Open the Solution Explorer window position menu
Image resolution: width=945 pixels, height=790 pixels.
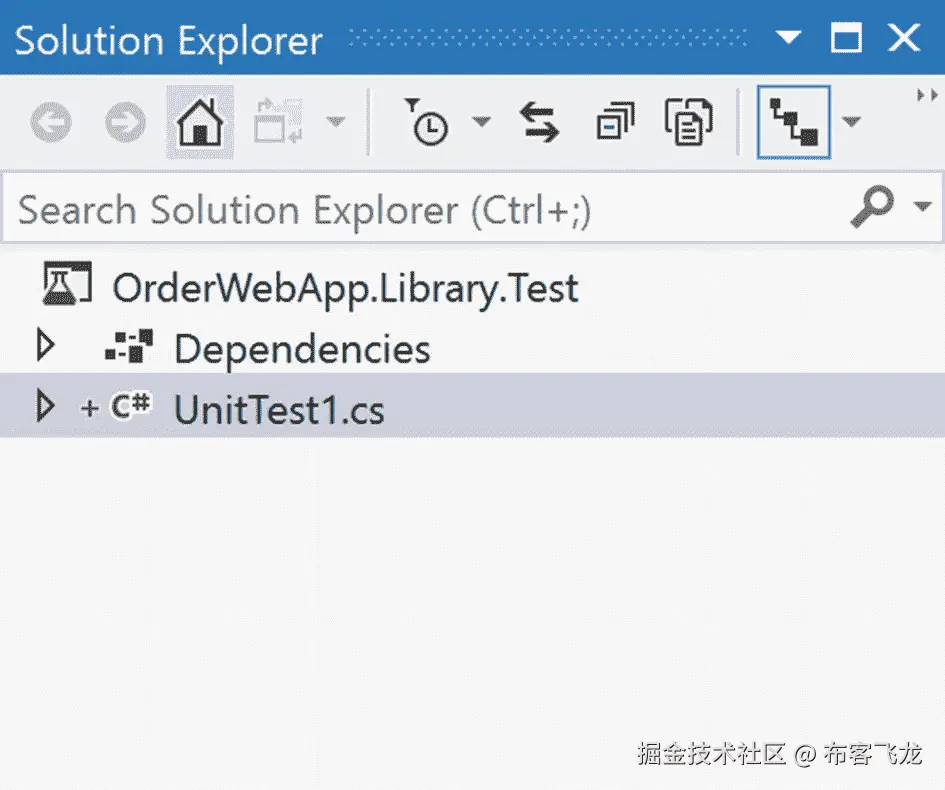pyautogui.click(x=789, y=38)
